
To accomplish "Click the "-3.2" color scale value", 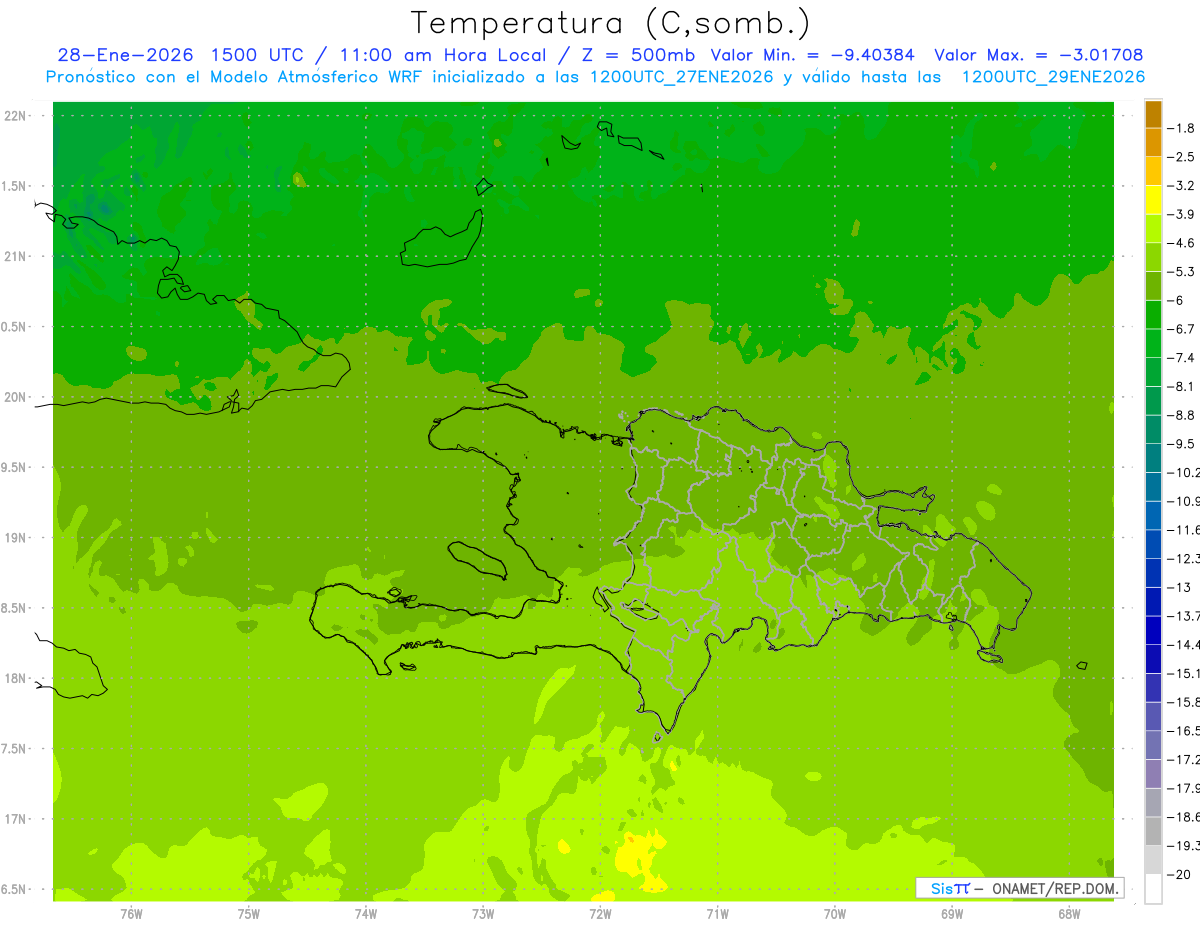I will [1181, 186].
